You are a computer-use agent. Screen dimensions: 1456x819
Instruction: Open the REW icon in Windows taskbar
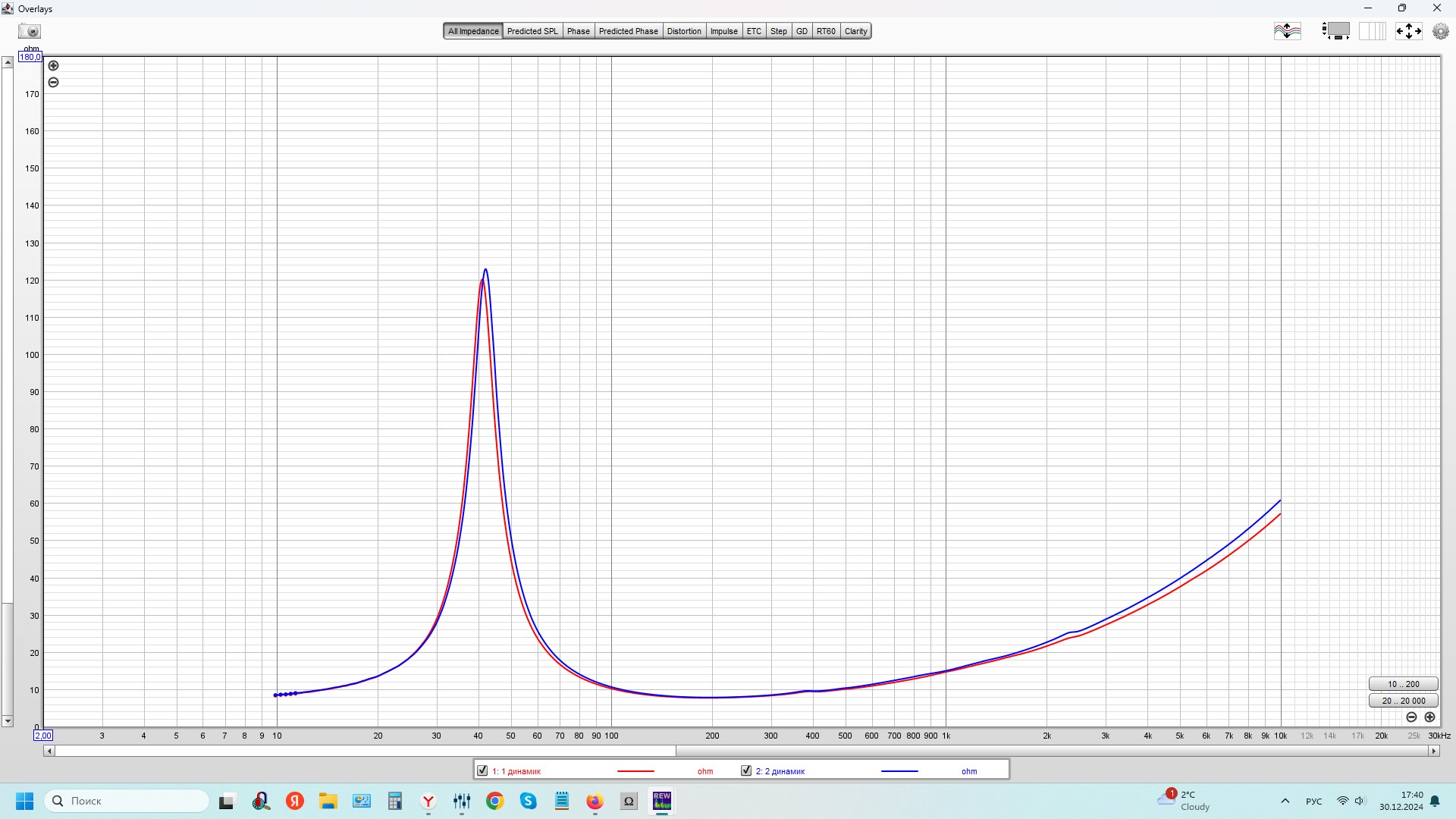pyautogui.click(x=661, y=801)
